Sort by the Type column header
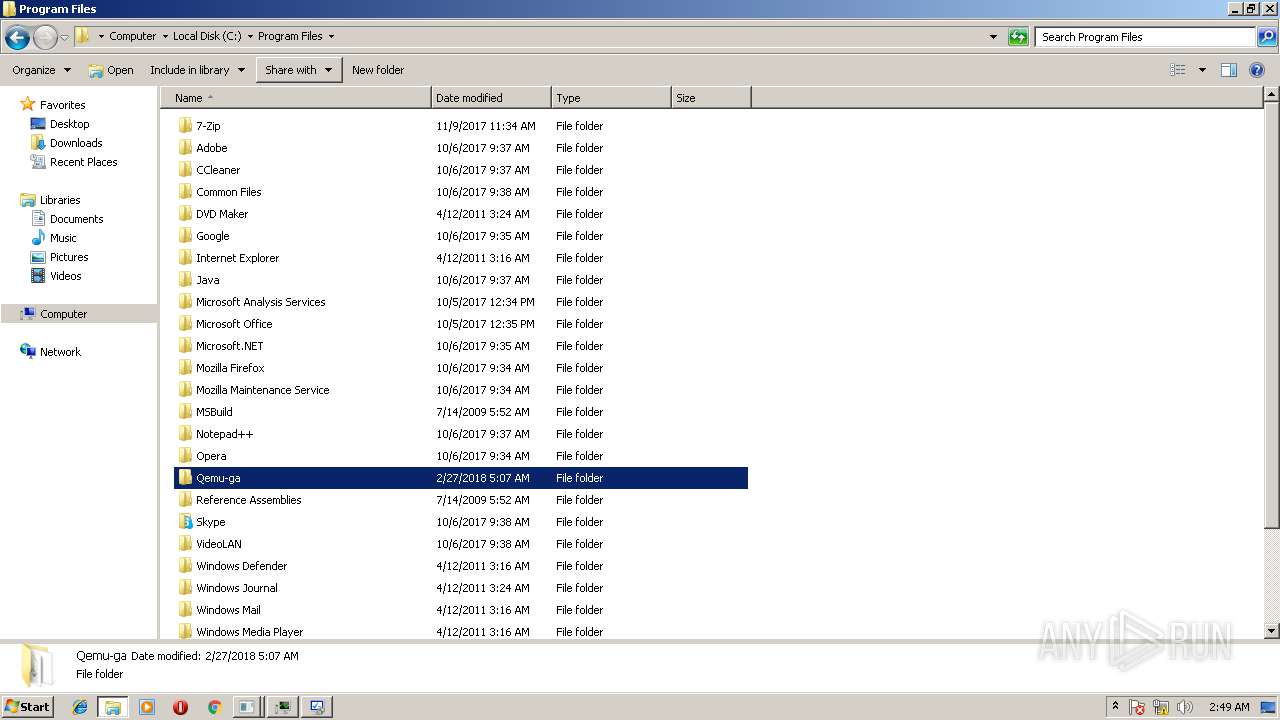Viewport: 1280px width, 720px height. pyautogui.click(x=611, y=98)
